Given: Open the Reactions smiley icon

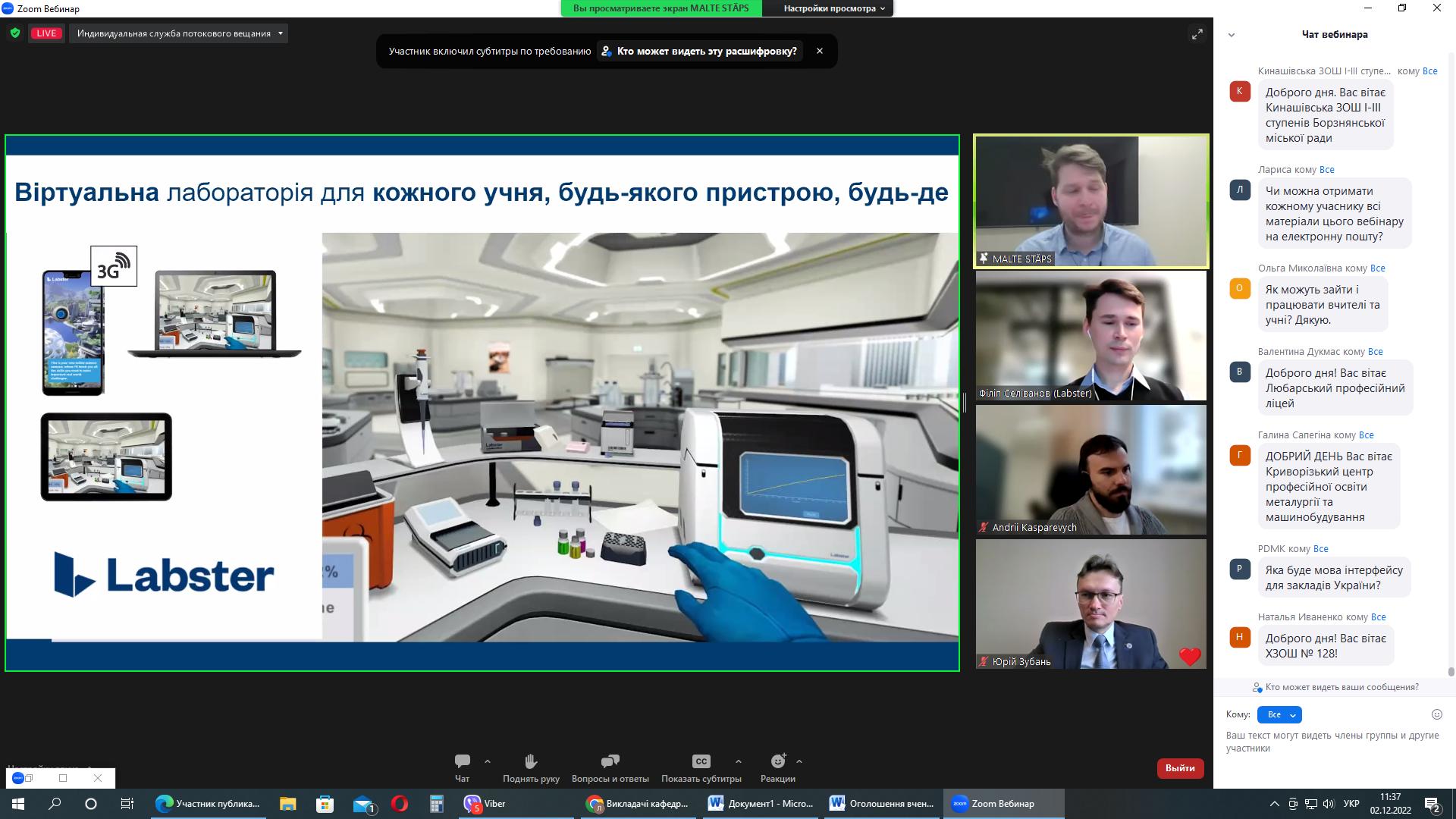Looking at the screenshot, I should [x=778, y=761].
